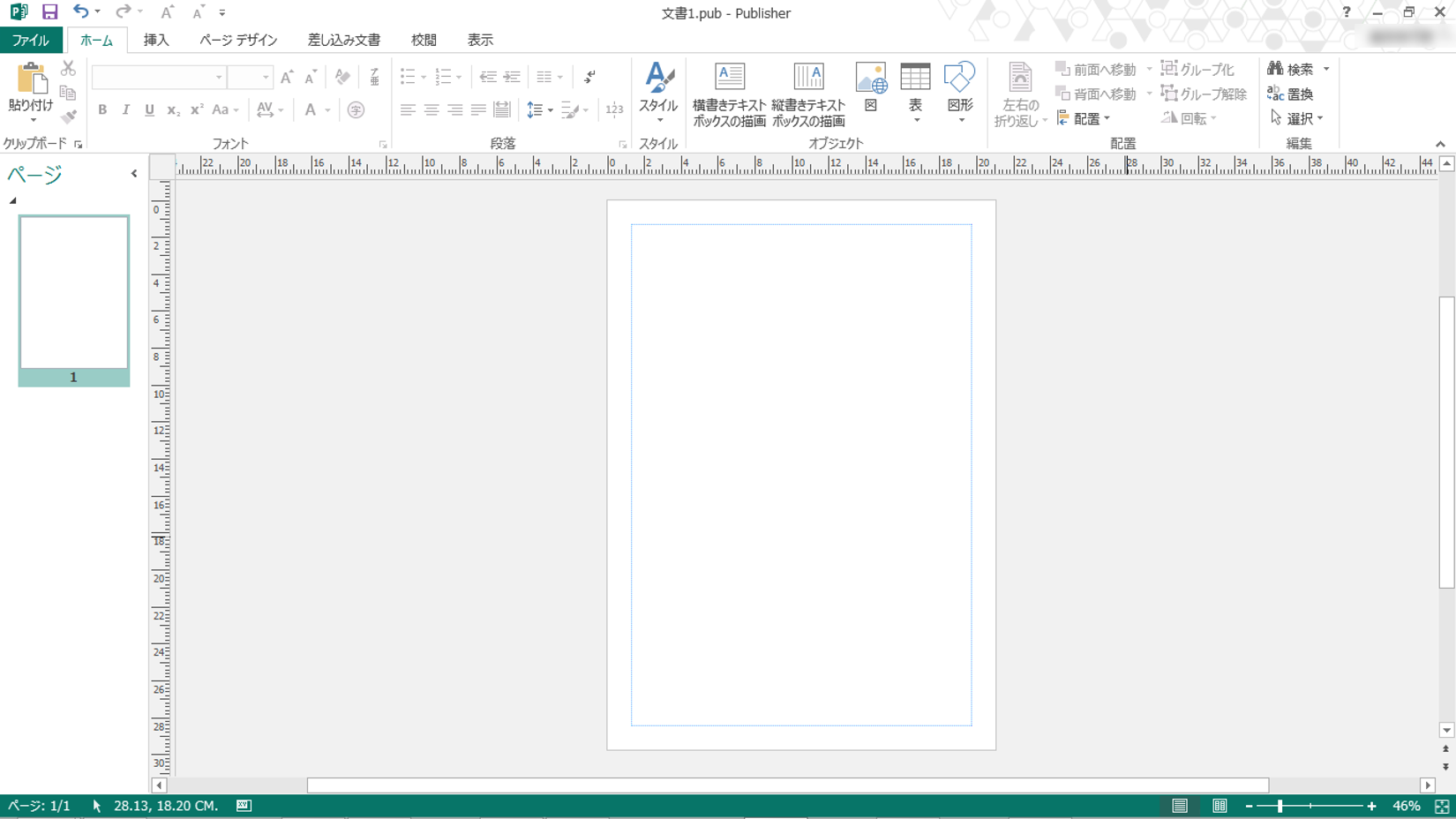Switch to two-page spread view
The width and height of the screenshot is (1456, 819).
(x=1220, y=806)
